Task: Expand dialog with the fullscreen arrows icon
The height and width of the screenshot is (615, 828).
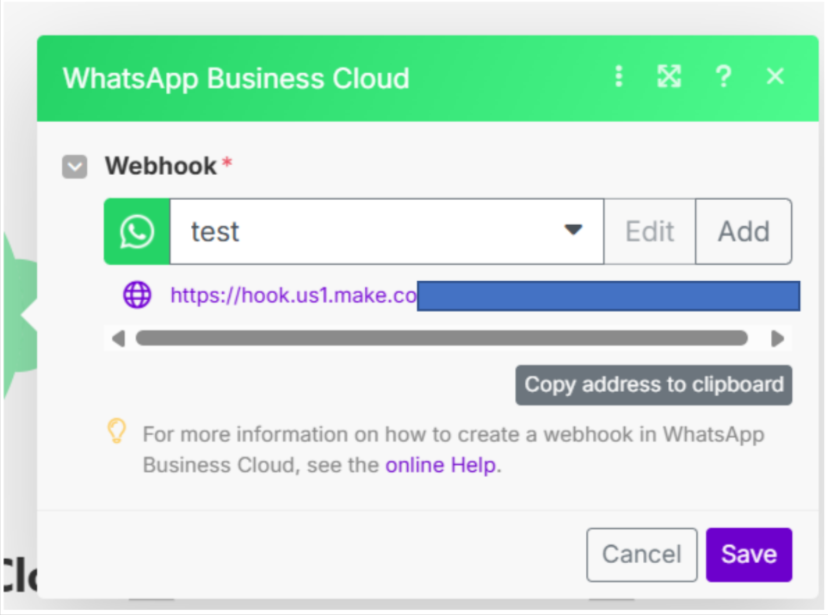Action: point(669,77)
